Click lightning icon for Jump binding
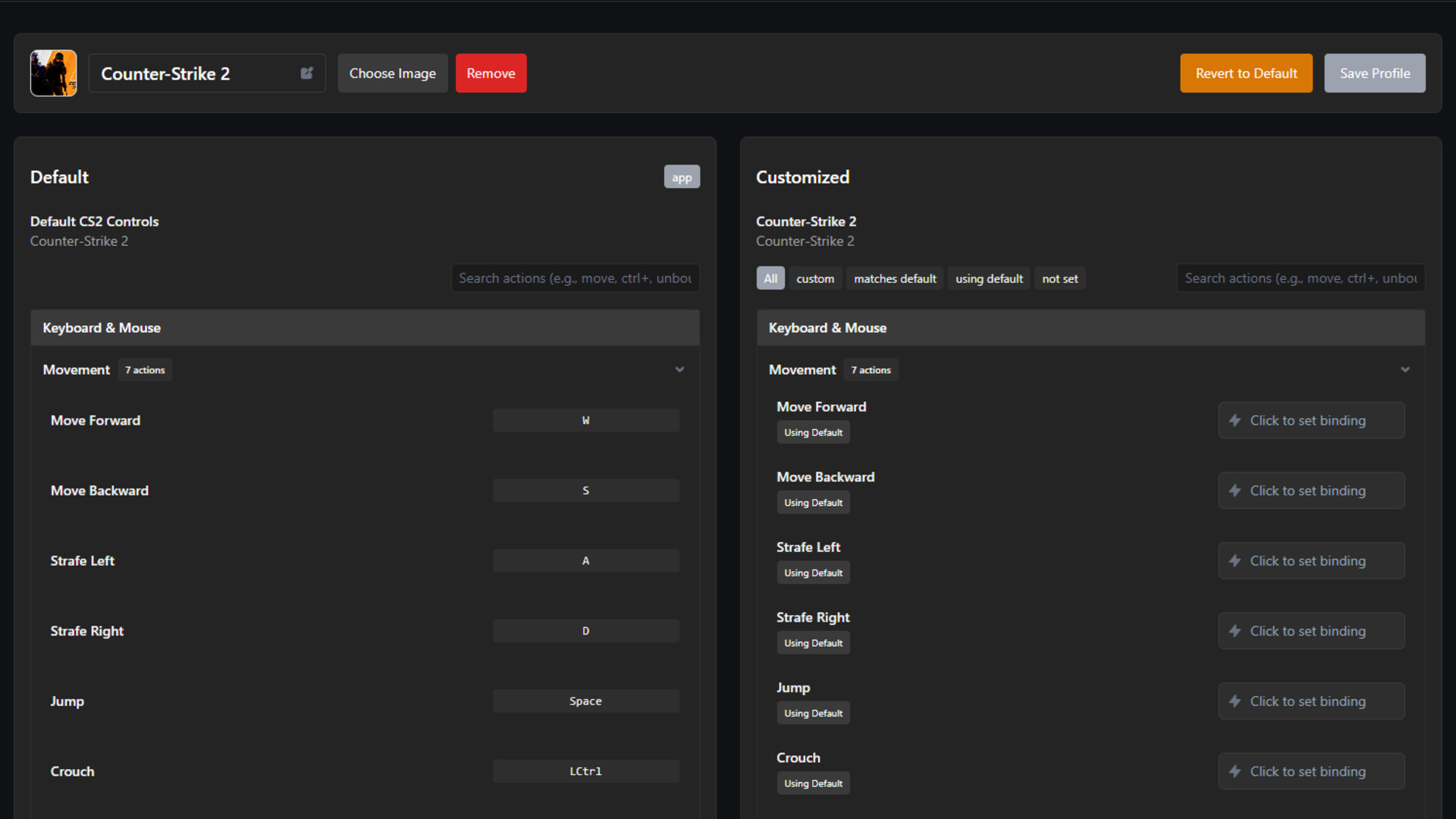Viewport: 1456px width, 819px height. pyautogui.click(x=1235, y=701)
